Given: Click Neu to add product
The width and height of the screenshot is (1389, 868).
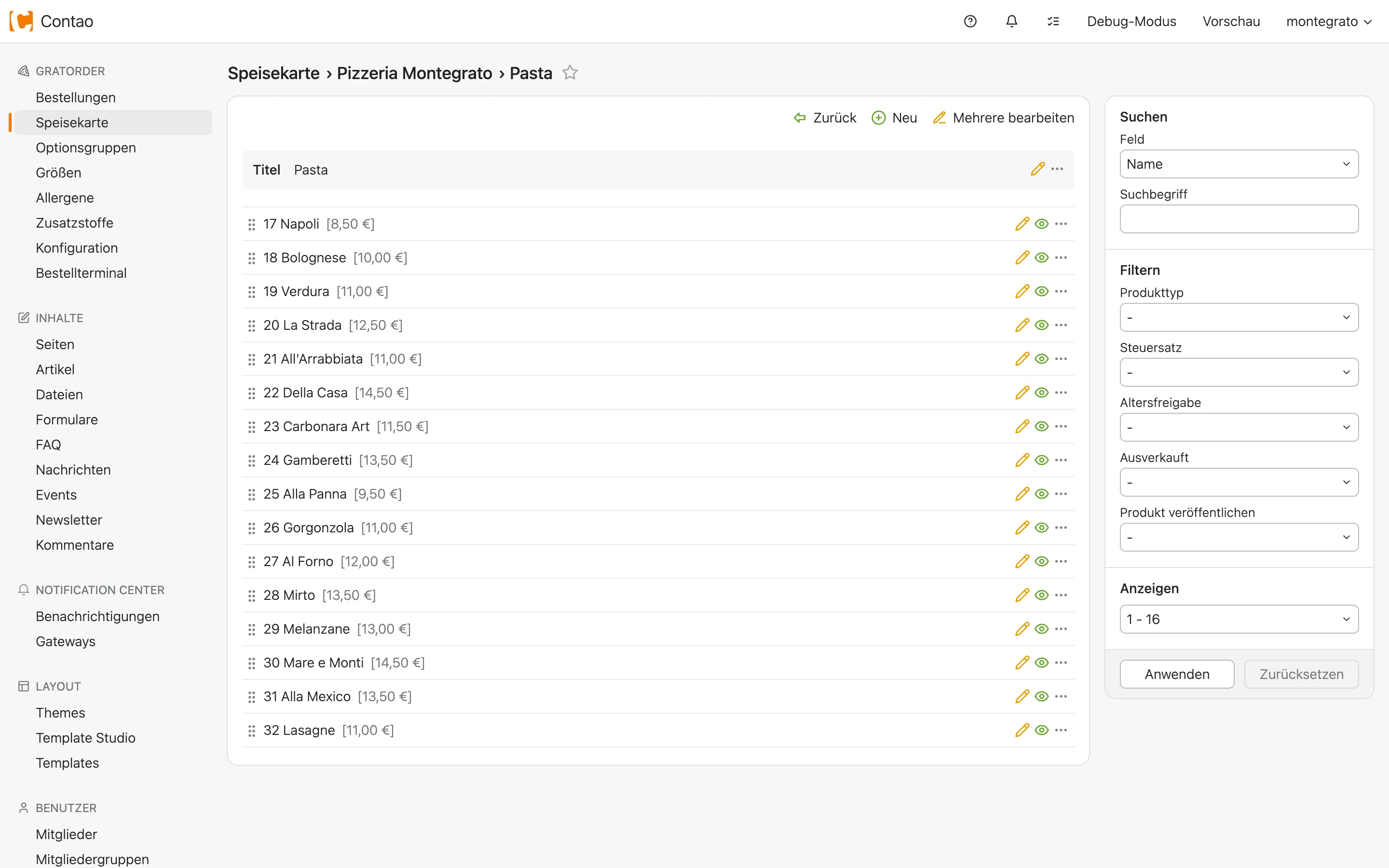Looking at the screenshot, I should pos(894,118).
